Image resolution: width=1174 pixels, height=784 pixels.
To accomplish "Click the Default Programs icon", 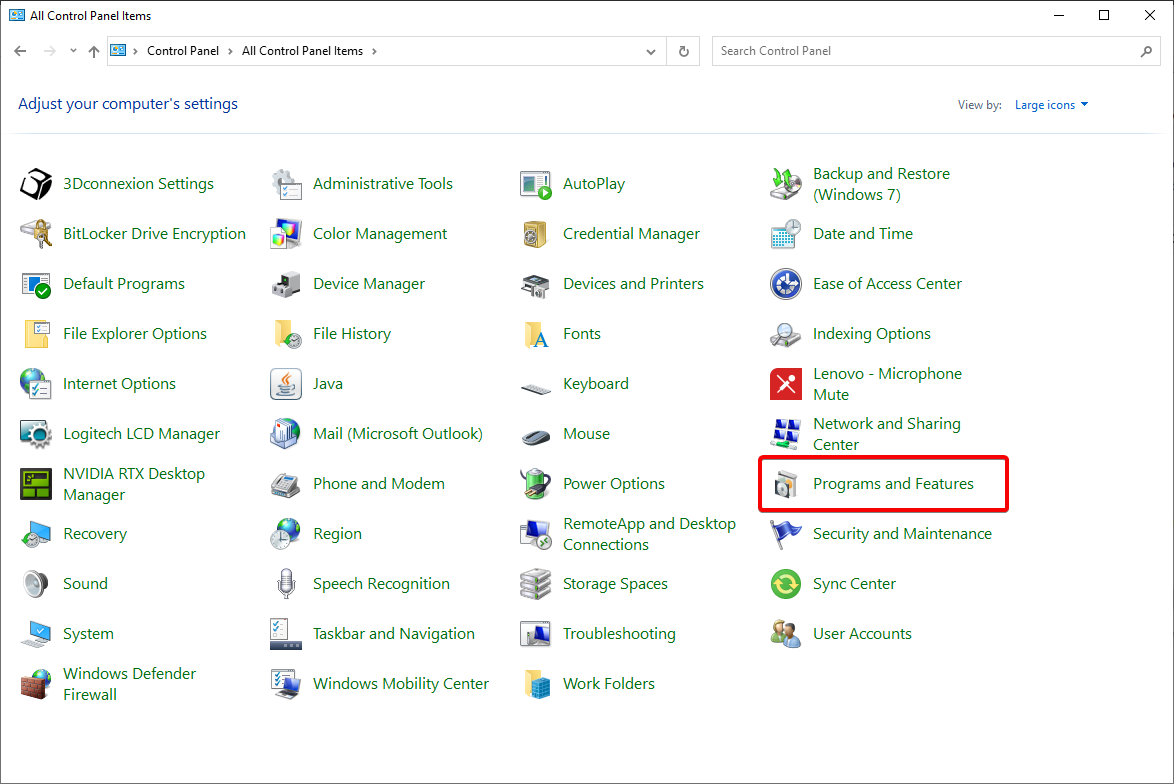I will [36, 284].
